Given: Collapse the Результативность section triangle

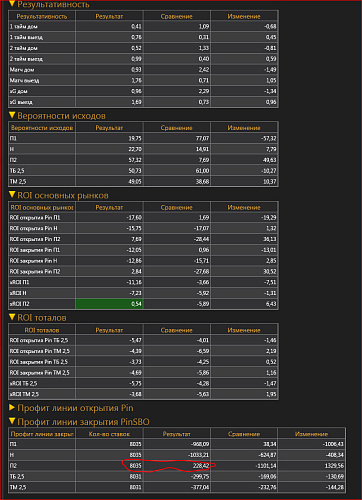Looking at the screenshot, I should 12,4.
